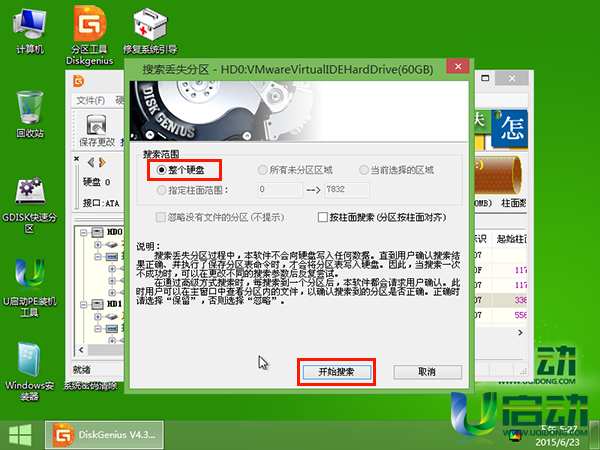Open the Windows Start button
Screen dimensions: 600x450
pos(20,435)
